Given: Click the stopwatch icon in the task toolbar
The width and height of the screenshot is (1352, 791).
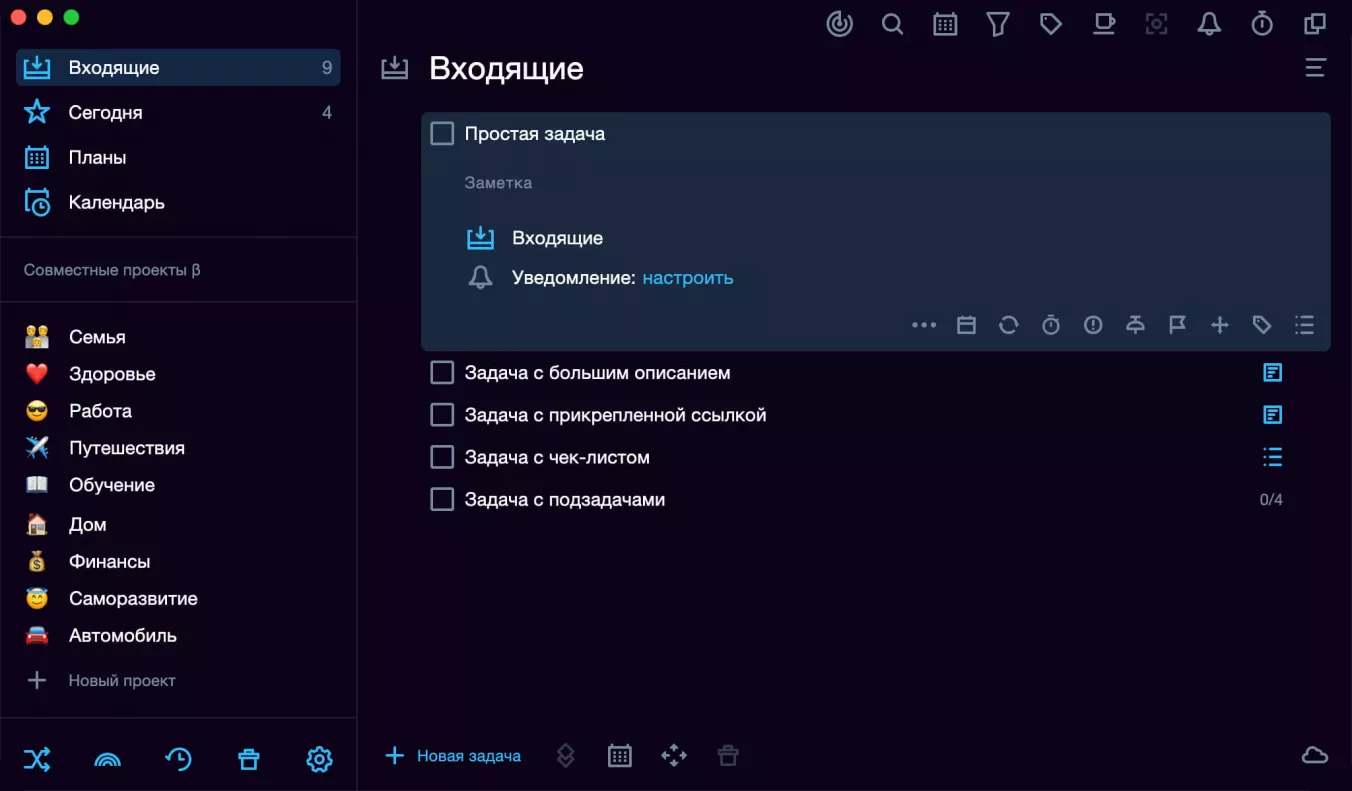Looking at the screenshot, I should click(1051, 325).
